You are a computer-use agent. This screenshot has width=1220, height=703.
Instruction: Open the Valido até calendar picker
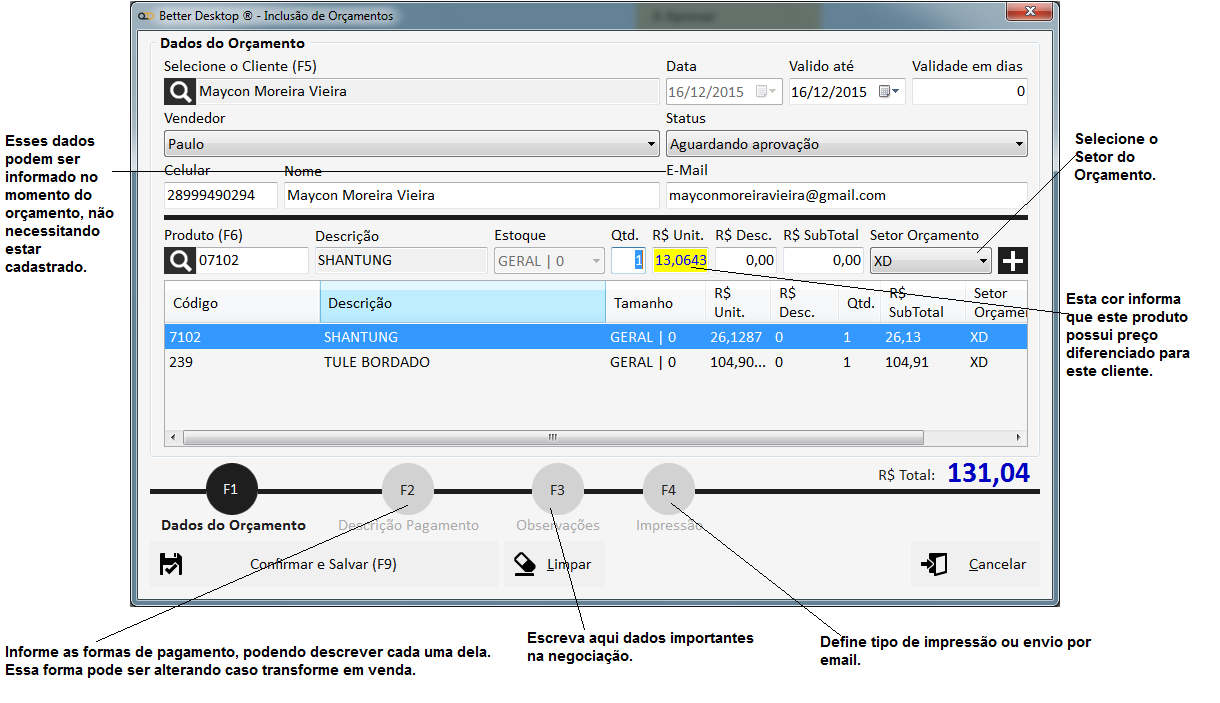pos(888,92)
